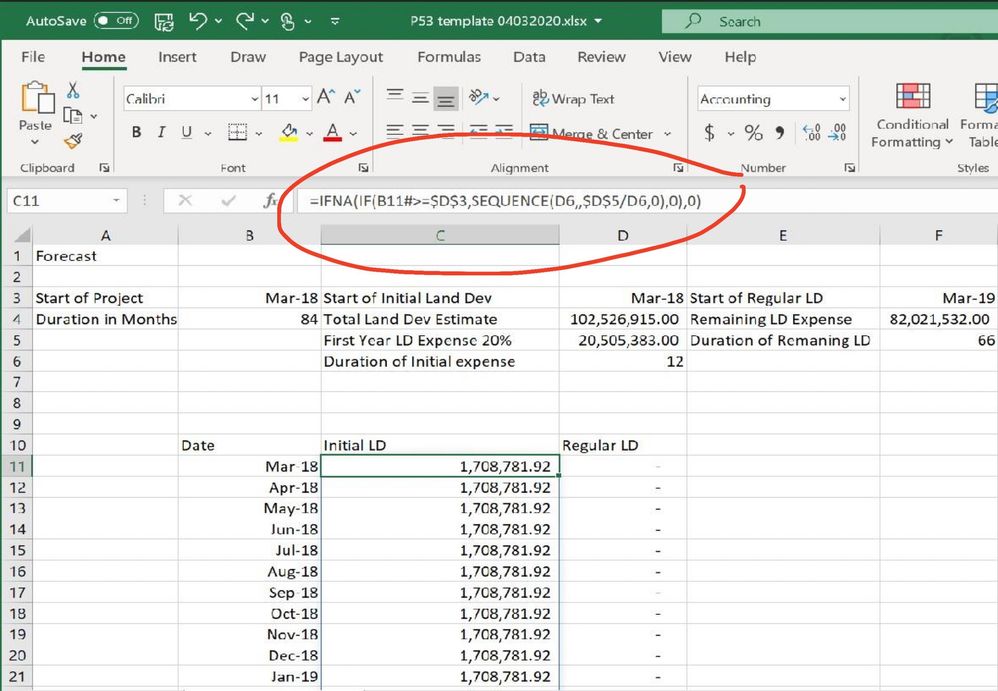Toggle Bold formatting
Screen dimensions: 998x691
pos(136,133)
